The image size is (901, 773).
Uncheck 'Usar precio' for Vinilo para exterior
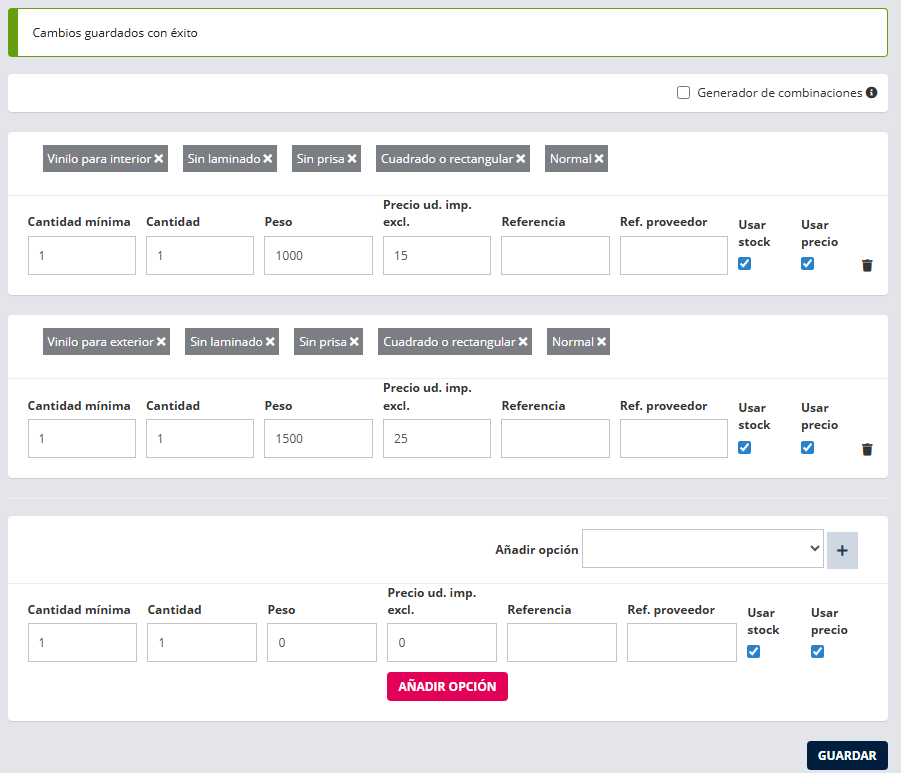[x=808, y=447]
